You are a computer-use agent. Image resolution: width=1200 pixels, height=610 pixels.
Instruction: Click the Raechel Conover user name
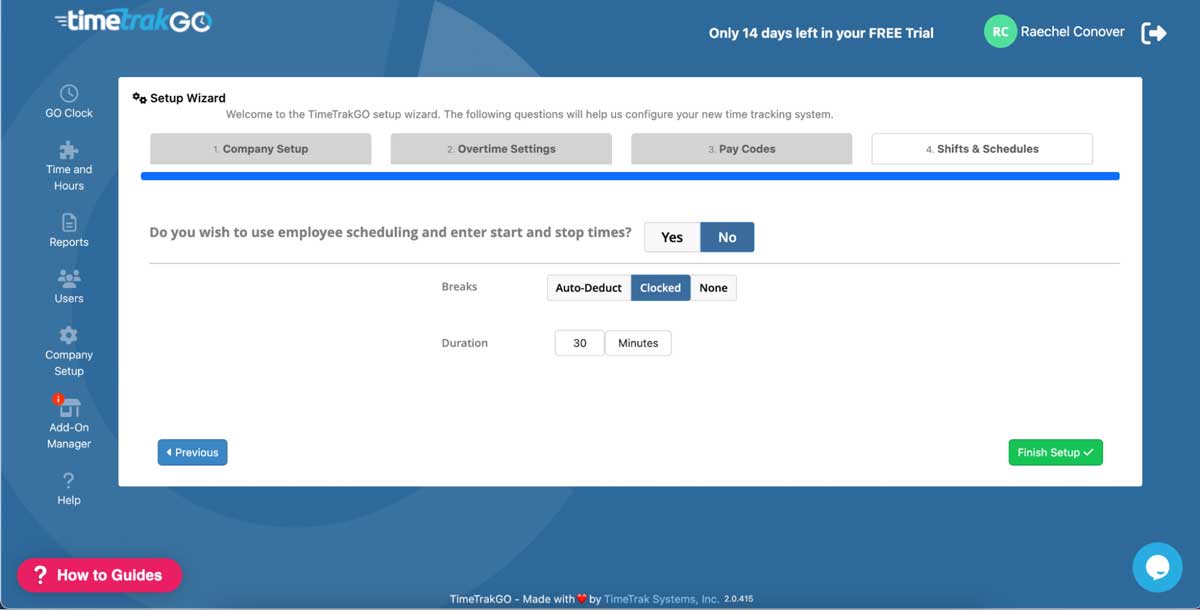tap(1072, 32)
